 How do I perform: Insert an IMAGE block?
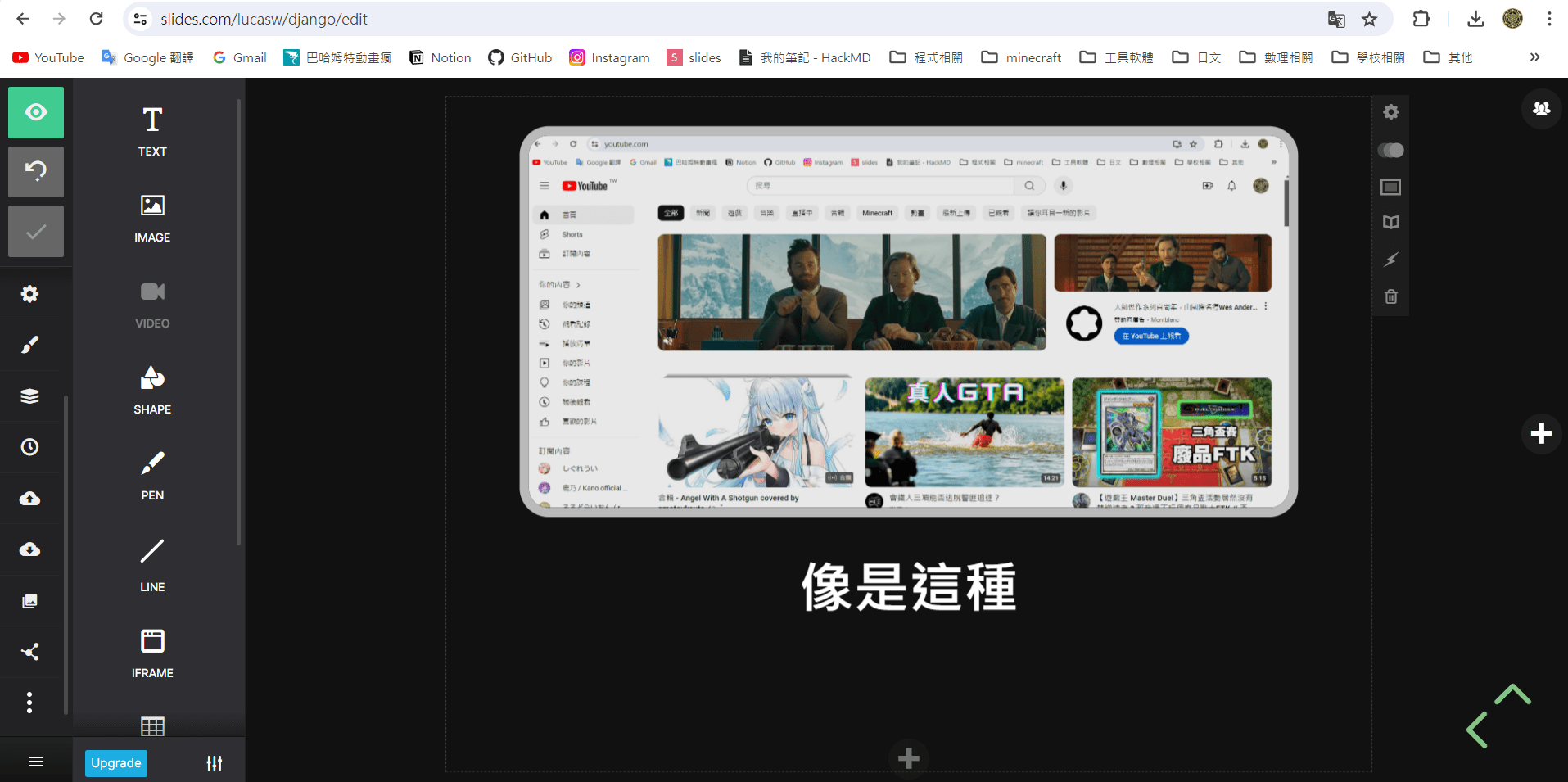[x=152, y=218]
